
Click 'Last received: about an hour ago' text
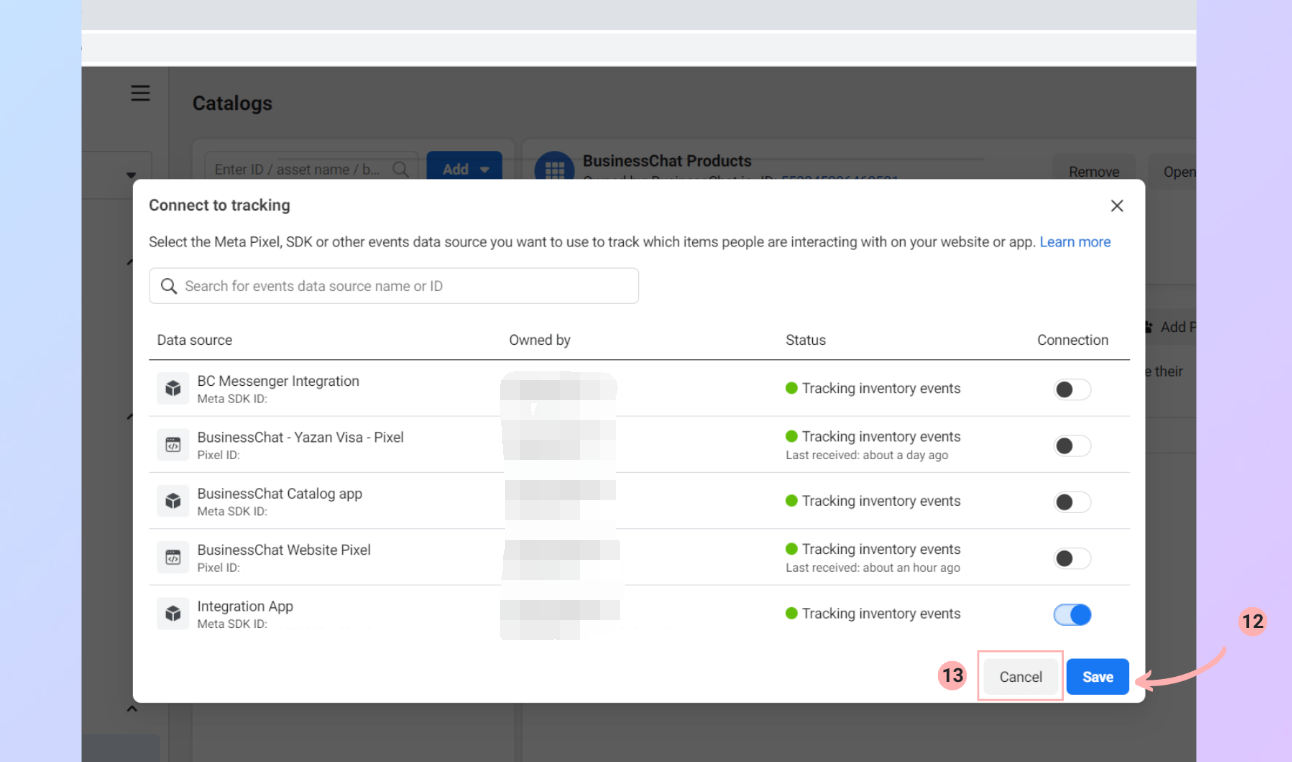(873, 568)
